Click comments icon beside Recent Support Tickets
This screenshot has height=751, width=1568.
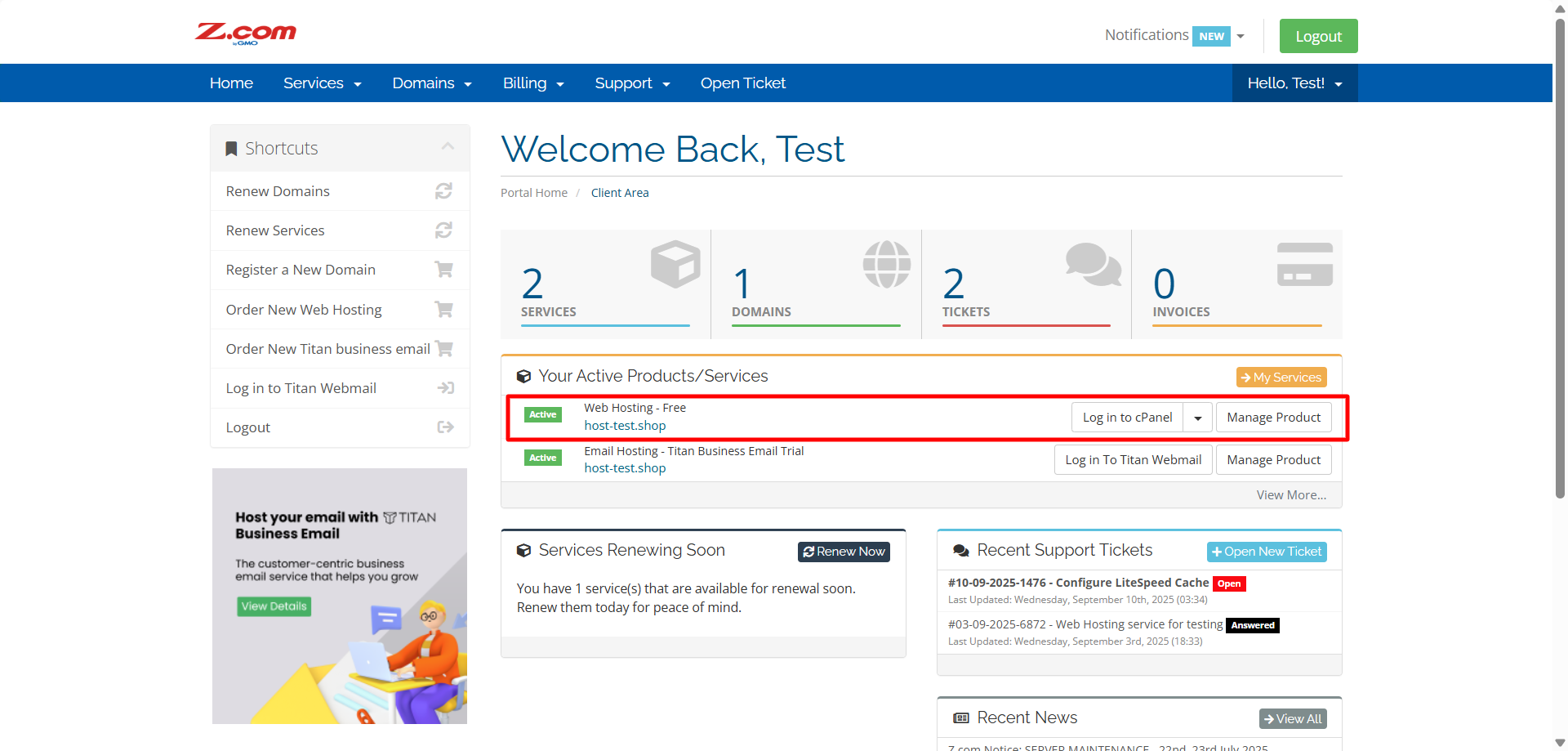click(961, 551)
